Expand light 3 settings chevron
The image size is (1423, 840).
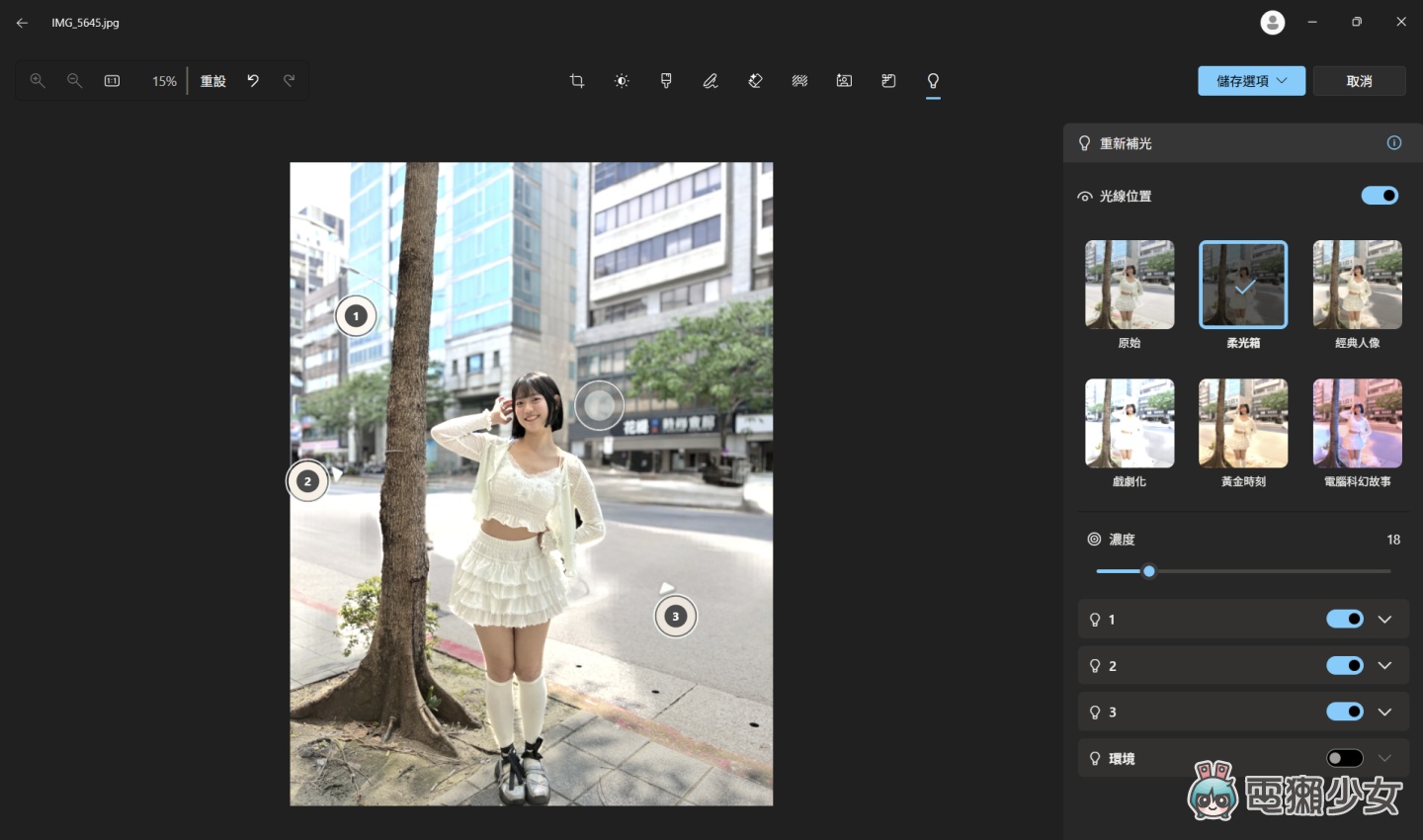pos(1384,713)
